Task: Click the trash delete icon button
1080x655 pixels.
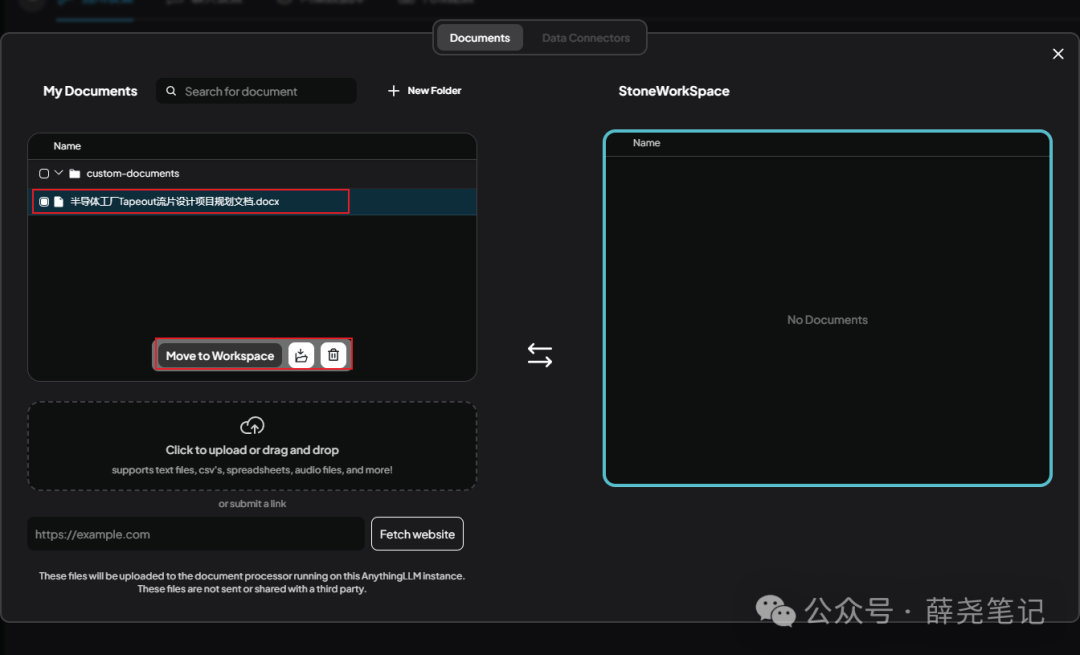Action: click(333, 355)
